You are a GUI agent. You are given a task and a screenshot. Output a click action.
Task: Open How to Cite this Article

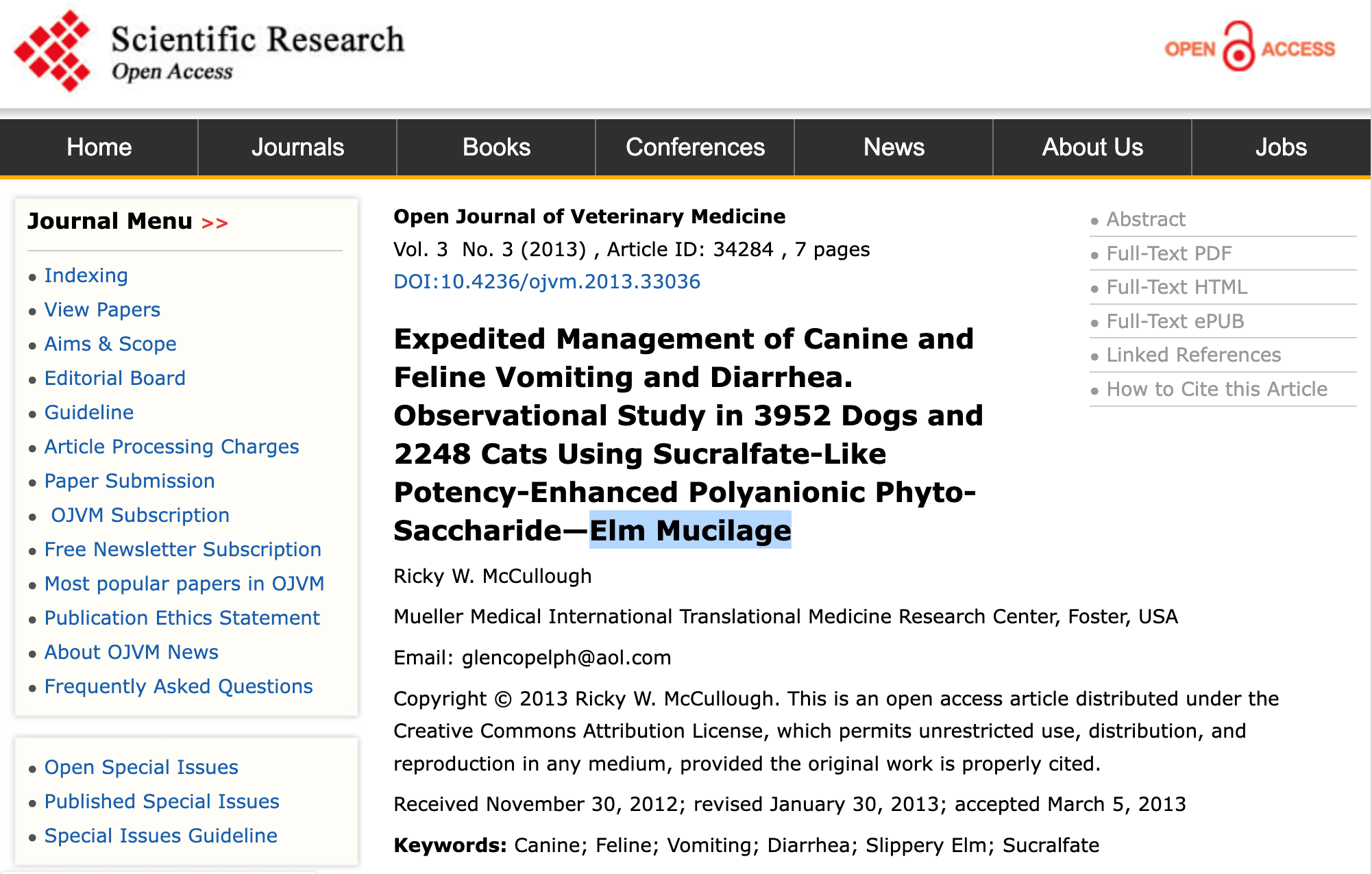(1216, 389)
